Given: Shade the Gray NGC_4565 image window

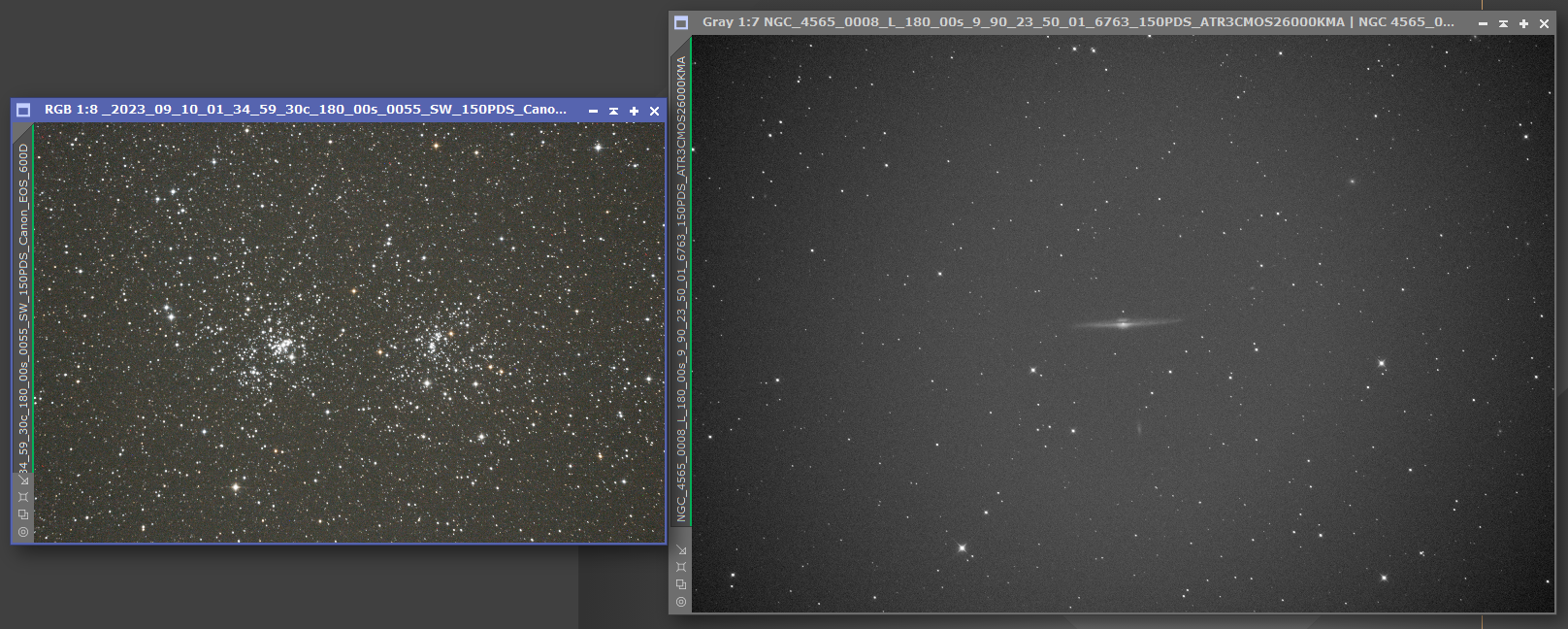Looking at the screenshot, I should pyautogui.click(x=1503, y=23).
